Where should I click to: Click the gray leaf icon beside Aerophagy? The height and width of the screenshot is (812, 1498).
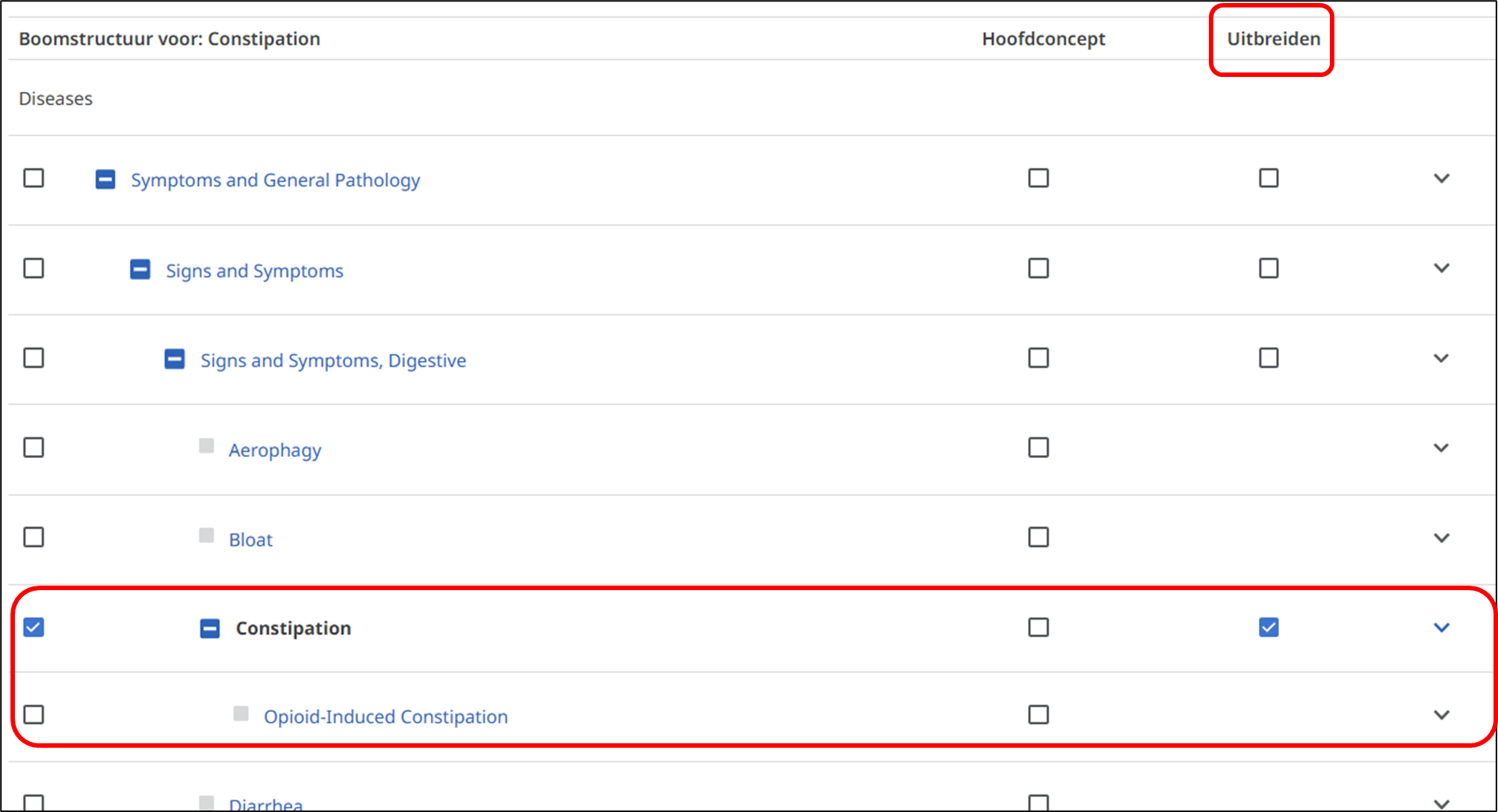207,446
